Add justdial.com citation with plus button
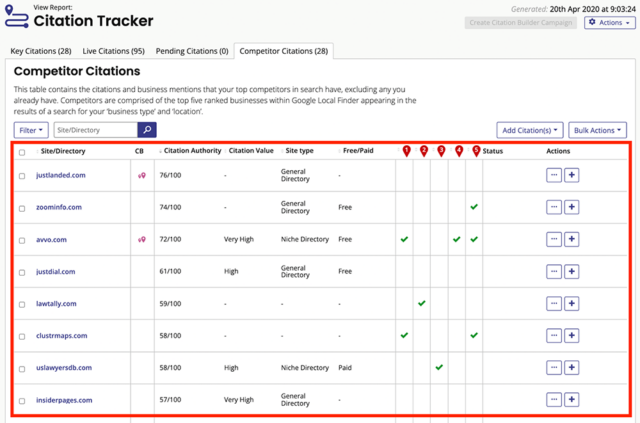Screen dimensions: 640x423 point(571,272)
